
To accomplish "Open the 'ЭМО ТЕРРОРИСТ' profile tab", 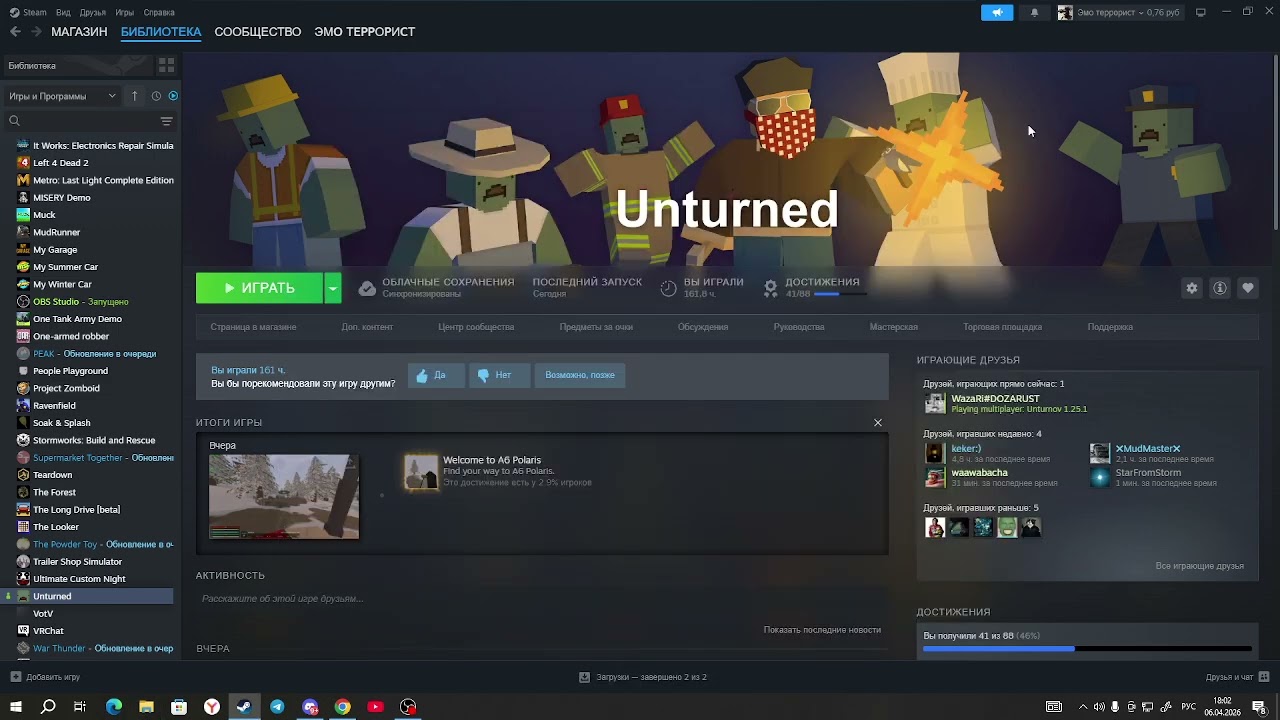I will (365, 32).
